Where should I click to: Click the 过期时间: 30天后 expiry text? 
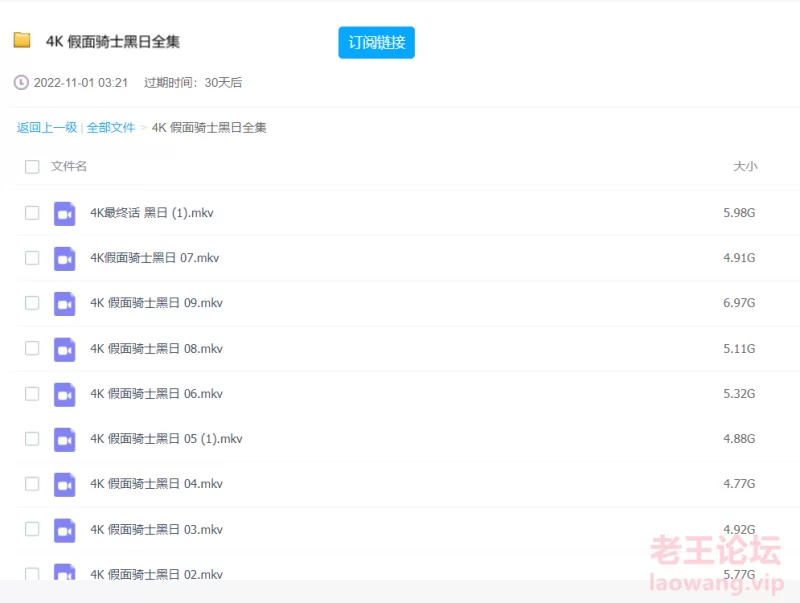pyautogui.click(x=193, y=83)
